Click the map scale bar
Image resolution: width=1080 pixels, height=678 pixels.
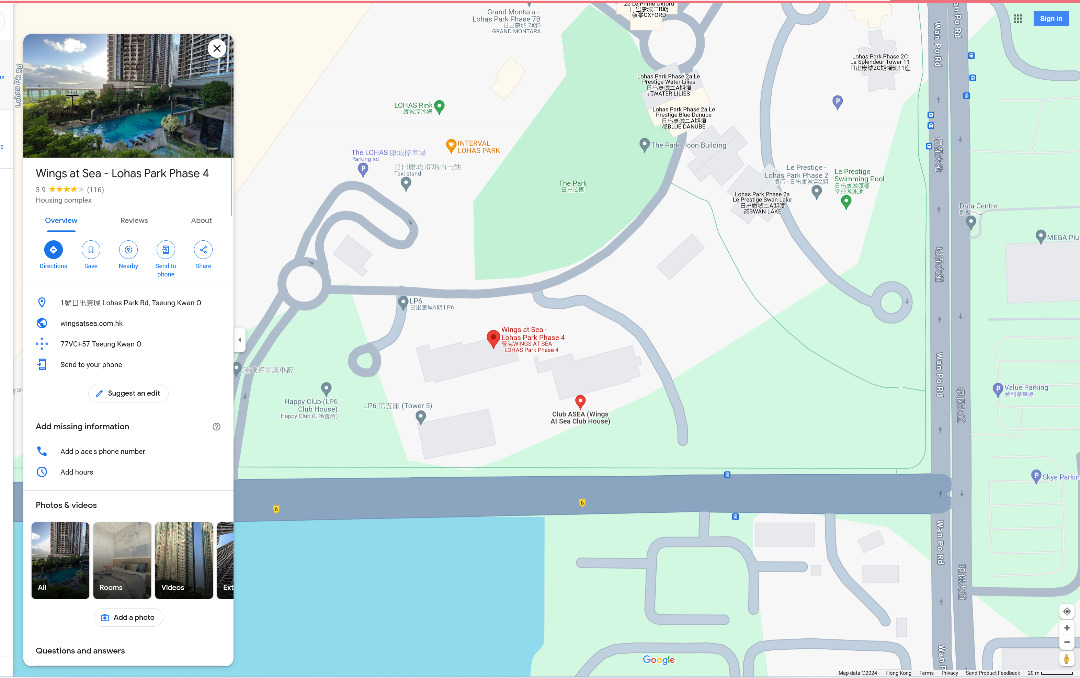coord(1050,673)
